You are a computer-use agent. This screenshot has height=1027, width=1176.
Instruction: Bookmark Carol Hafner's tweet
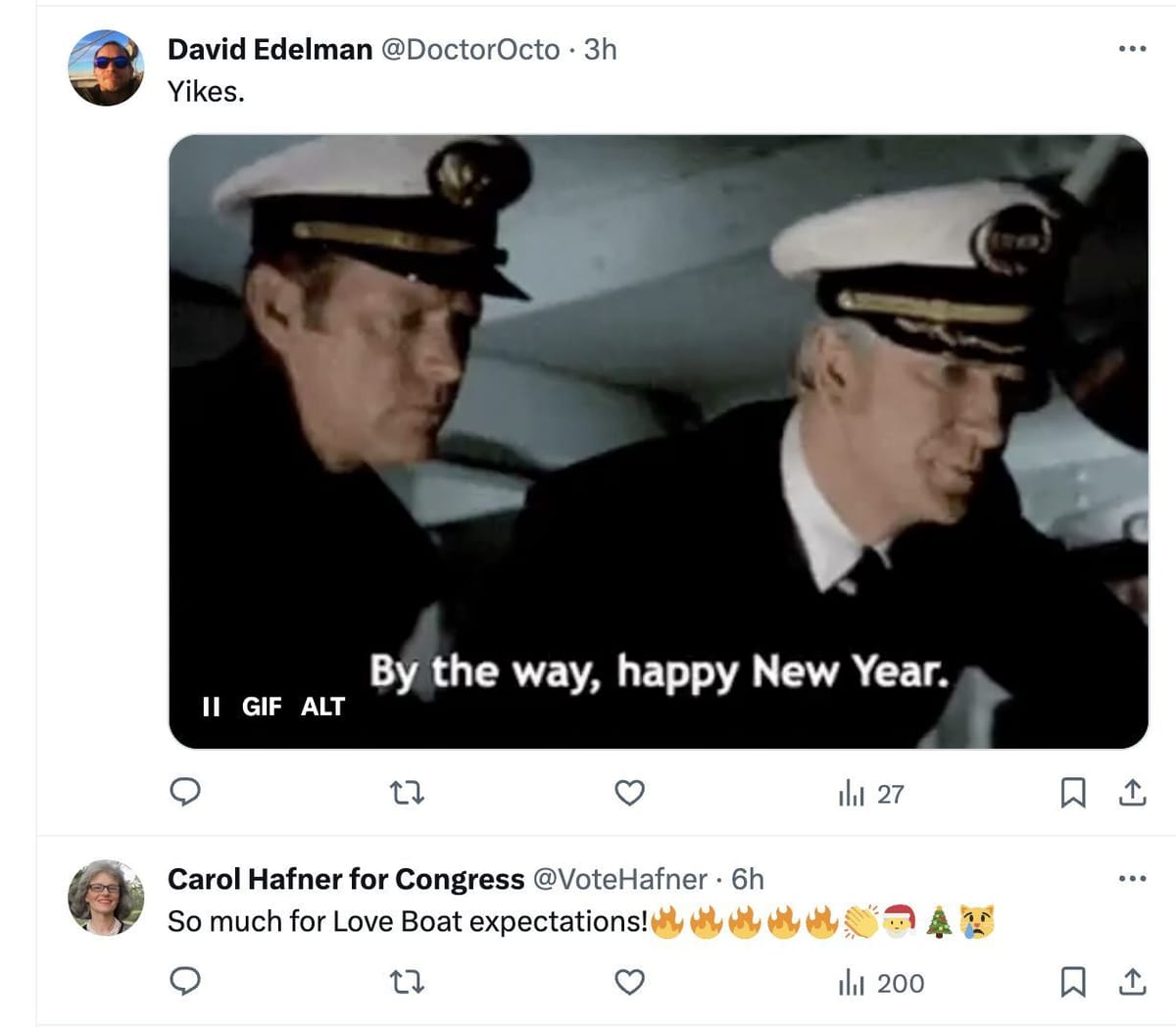point(1073,981)
